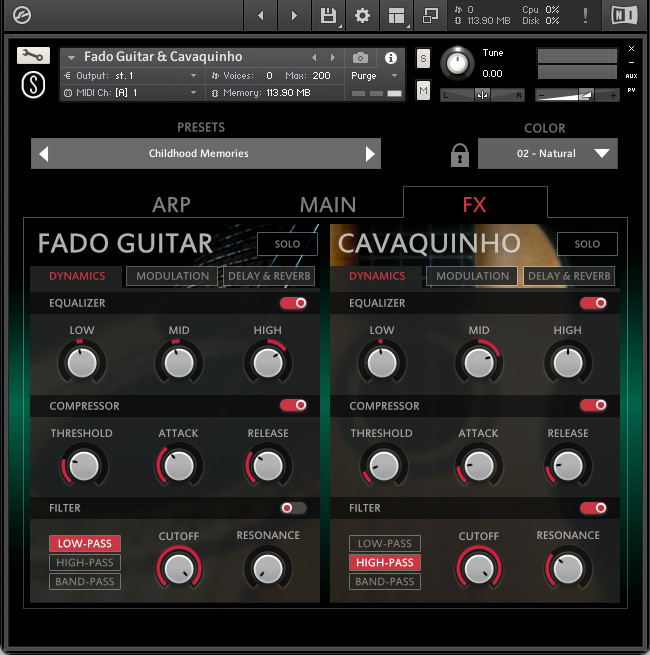650x655 pixels.
Task: Open the instrument info icon
Action: coord(391,58)
